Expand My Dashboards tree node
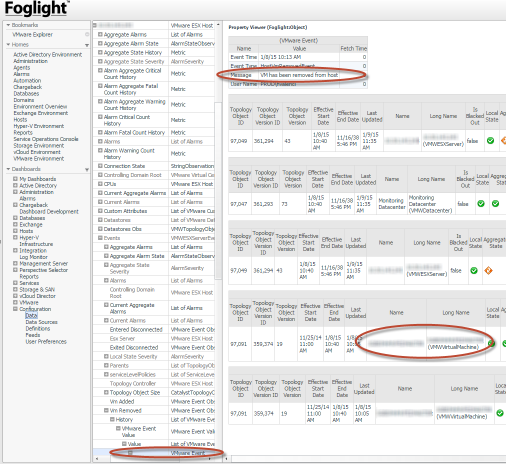 click(15, 179)
